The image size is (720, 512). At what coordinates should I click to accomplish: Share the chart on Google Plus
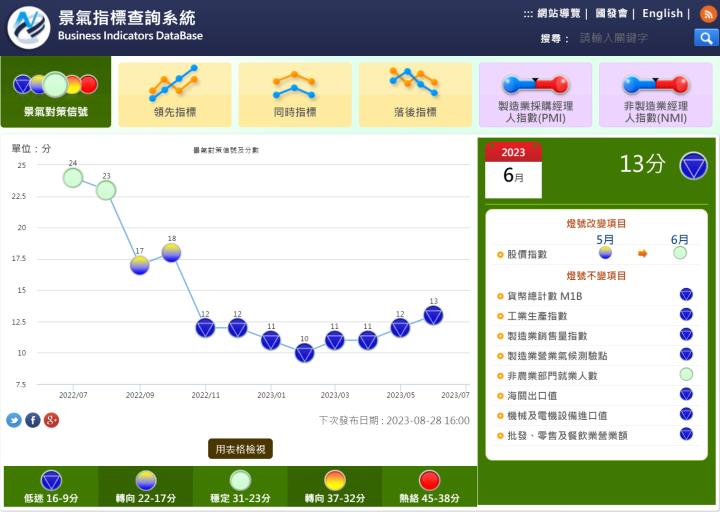pos(51,420)
